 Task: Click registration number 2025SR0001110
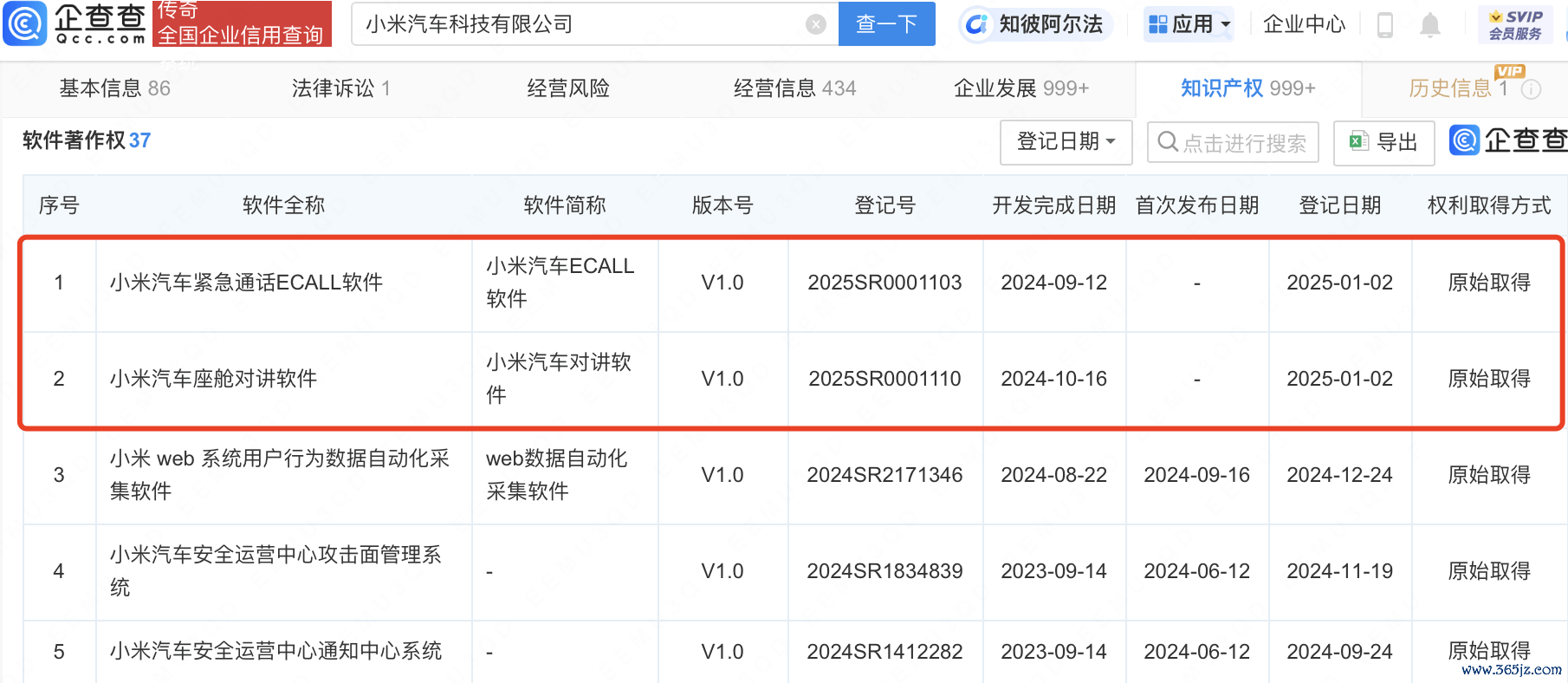pos(884,379)
